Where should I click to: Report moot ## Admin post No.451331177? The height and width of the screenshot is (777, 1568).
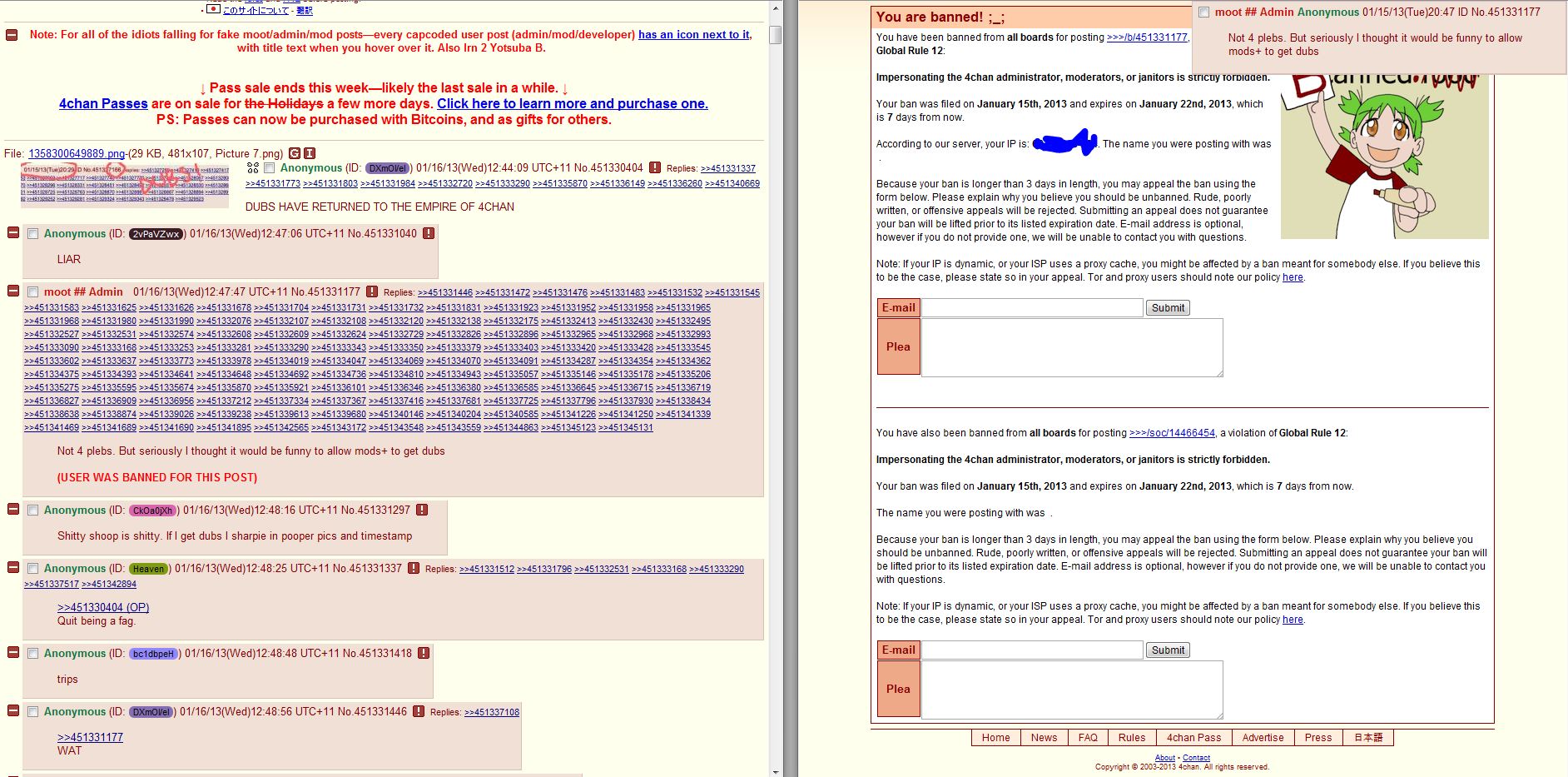point(372,292)
